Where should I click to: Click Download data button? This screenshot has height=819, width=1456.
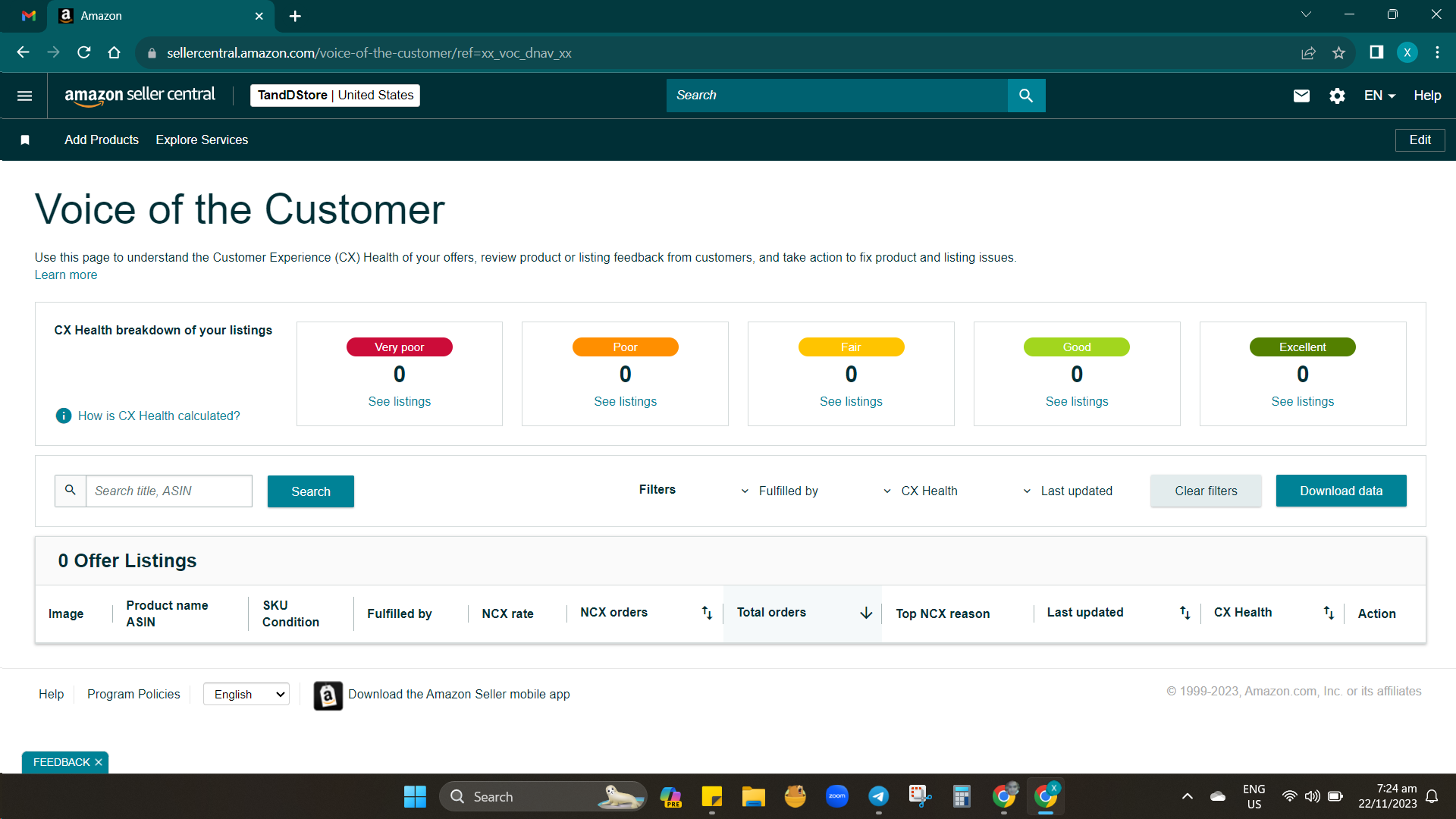(1341, 491)
